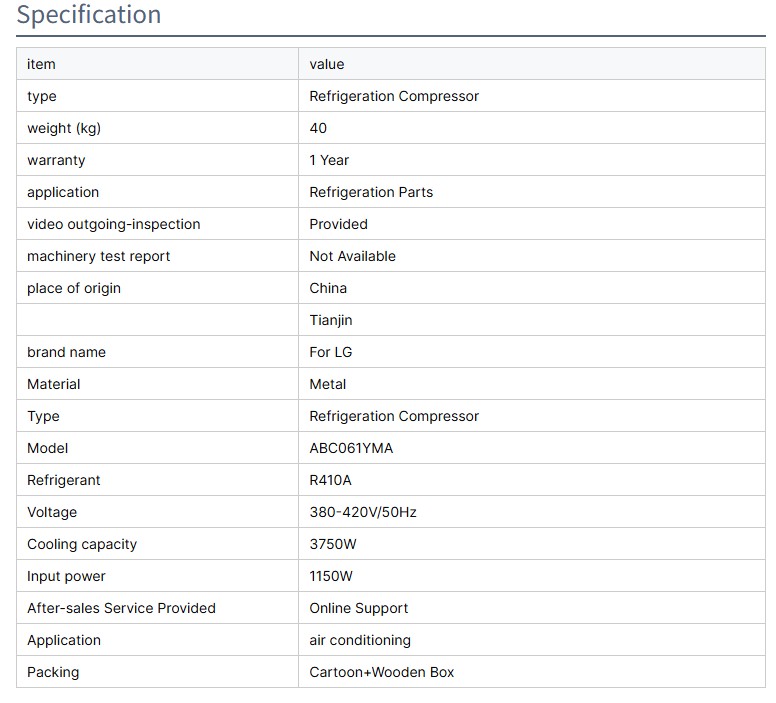Click the 'place of origin' label

74,288
